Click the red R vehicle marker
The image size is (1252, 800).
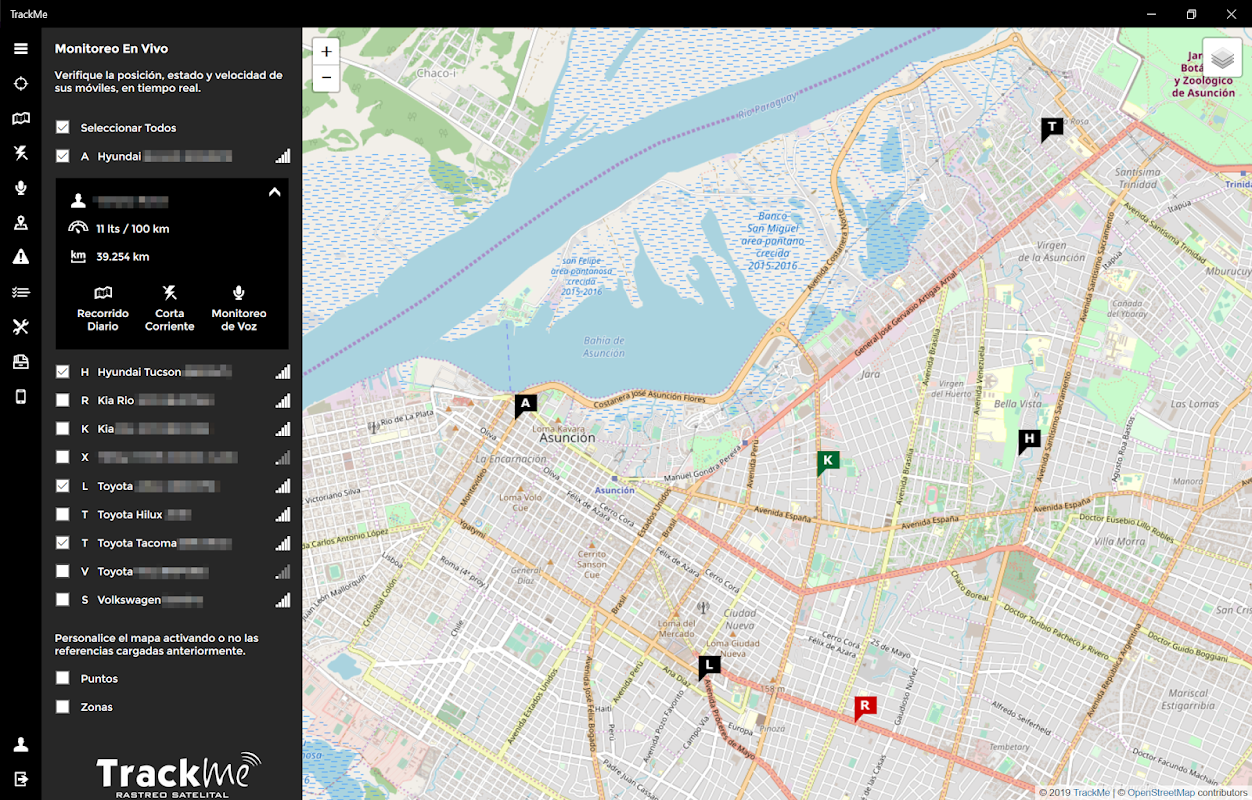click(865, 706)
